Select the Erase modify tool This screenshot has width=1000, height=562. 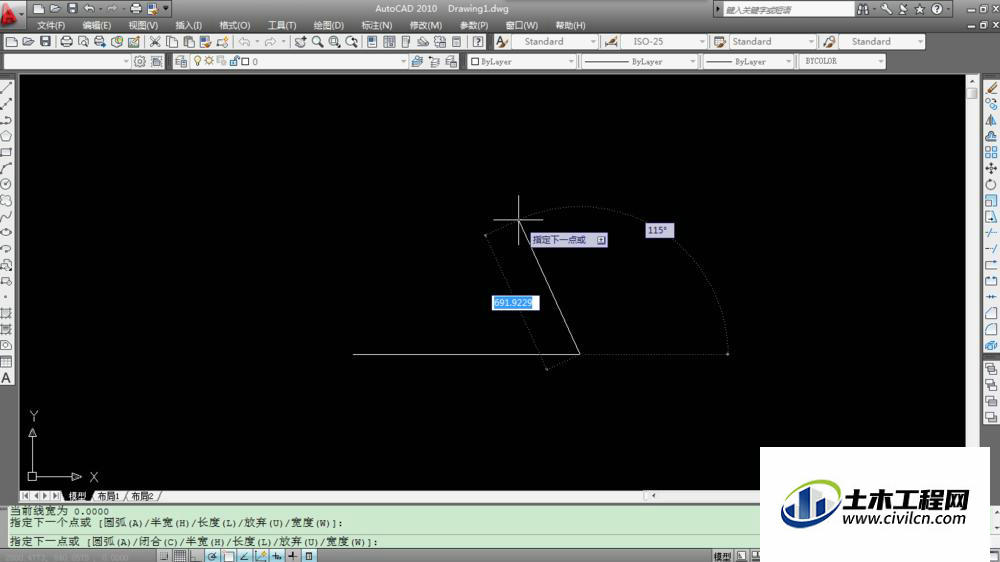pos(991,87)
